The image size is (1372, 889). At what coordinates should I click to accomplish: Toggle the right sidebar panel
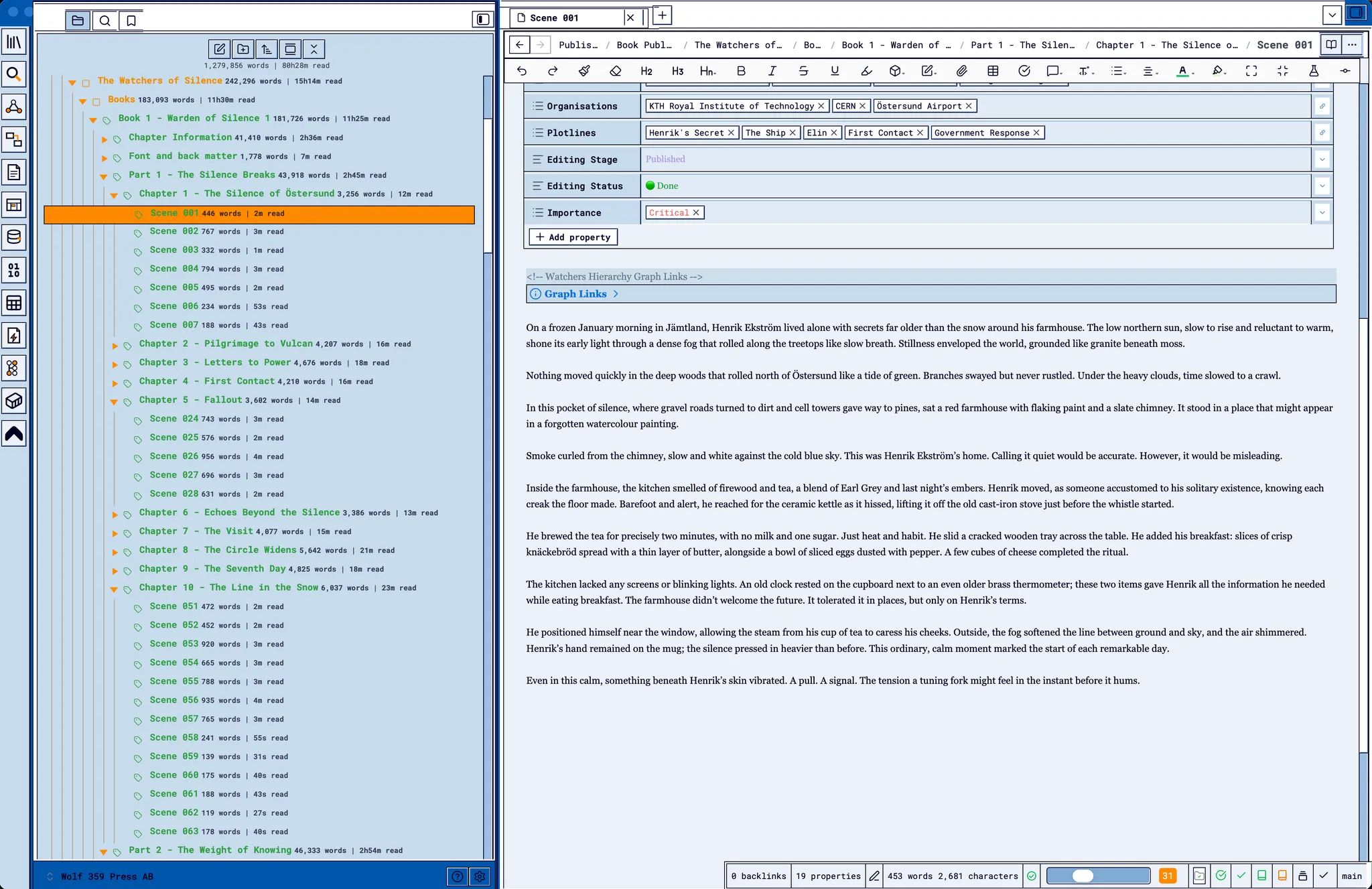(1356, 13)
